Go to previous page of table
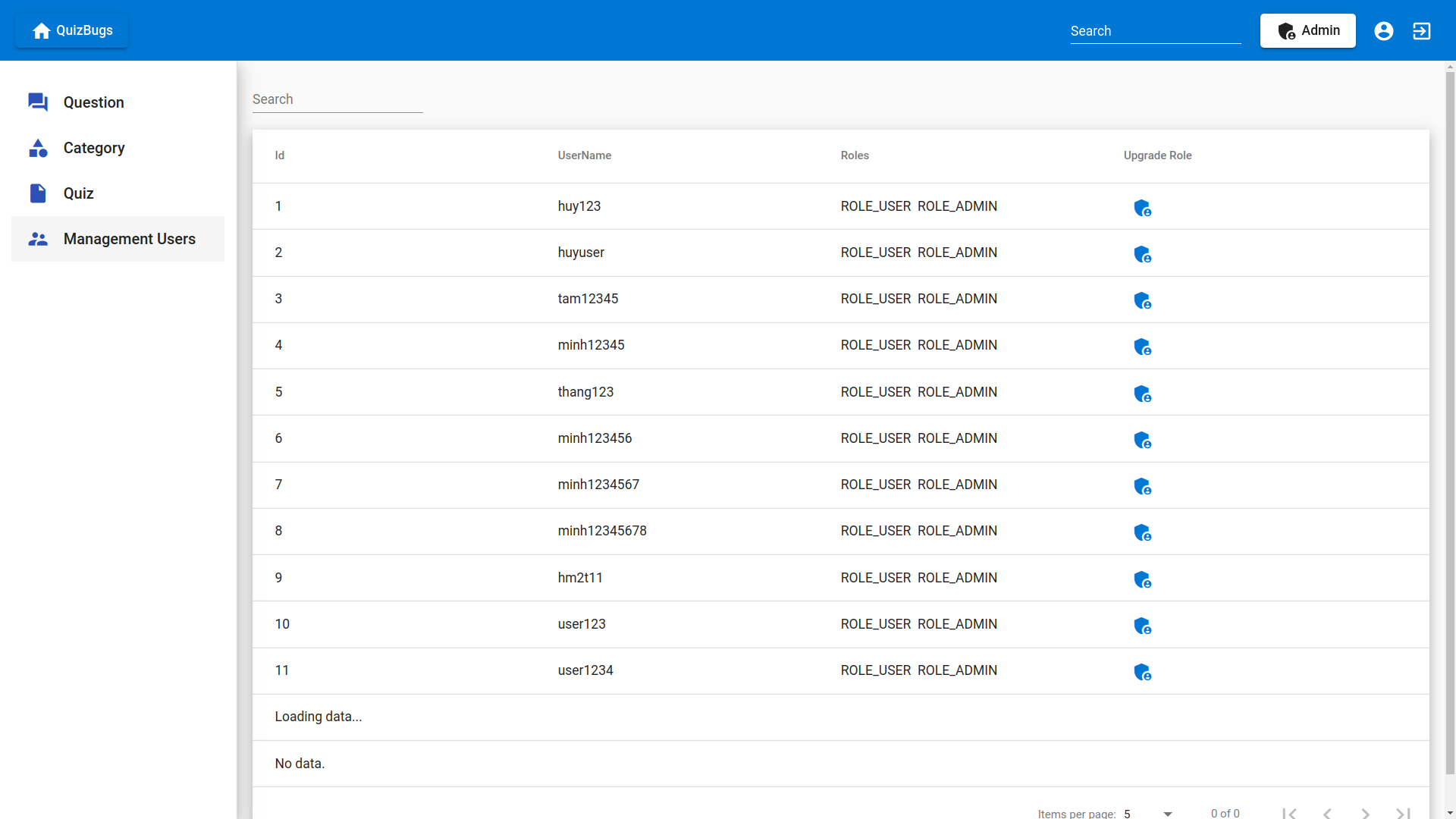The width and height of the screenshot is (1456, 819). pyautogui.click(x=1327, y=814)
